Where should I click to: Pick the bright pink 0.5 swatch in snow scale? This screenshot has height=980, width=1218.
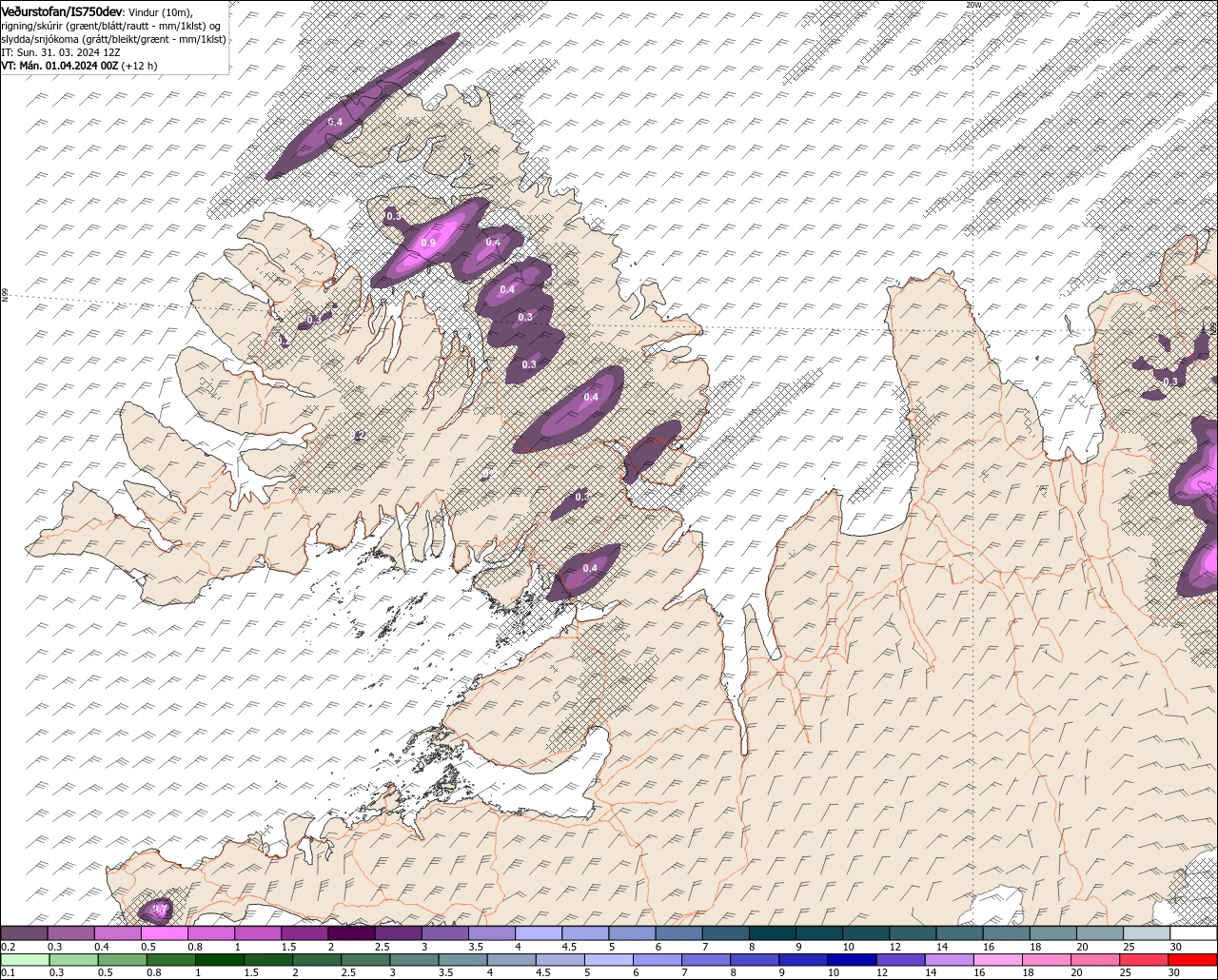coord(164,933)
